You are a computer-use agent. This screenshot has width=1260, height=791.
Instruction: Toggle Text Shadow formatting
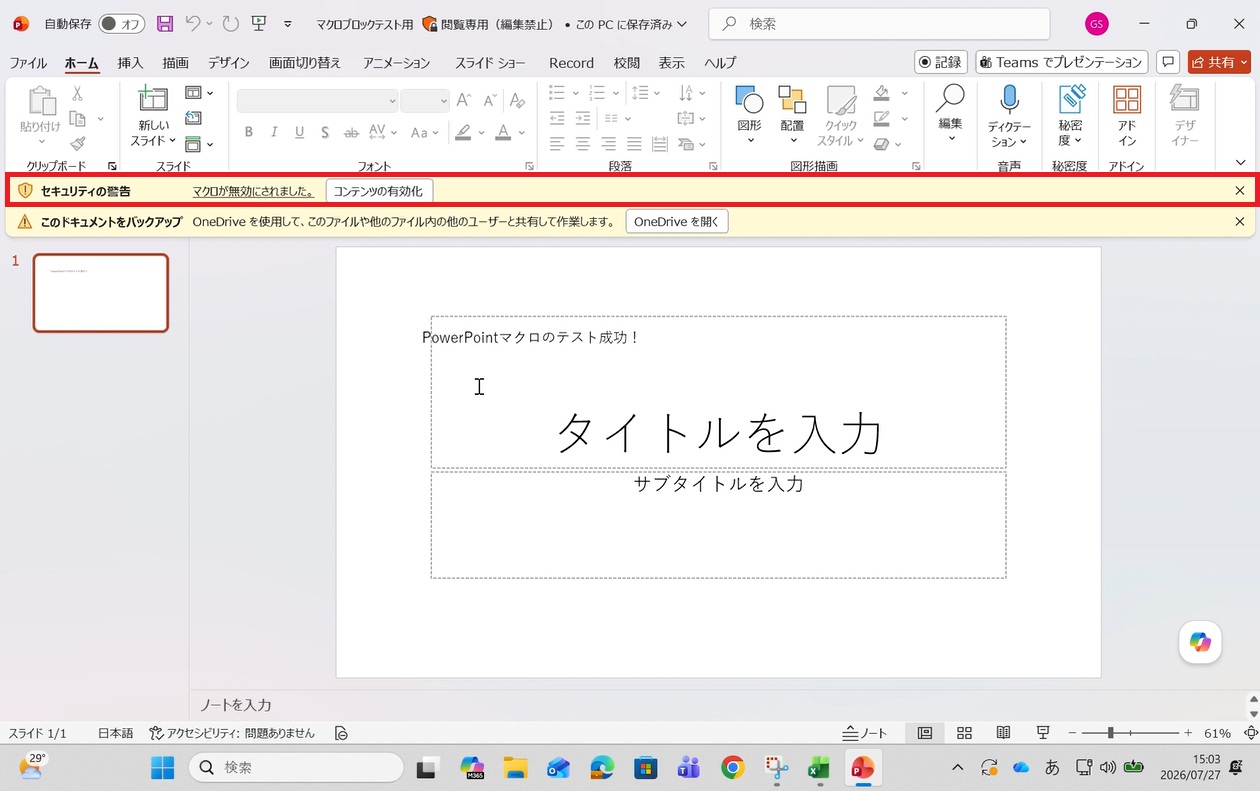[325, 132]
